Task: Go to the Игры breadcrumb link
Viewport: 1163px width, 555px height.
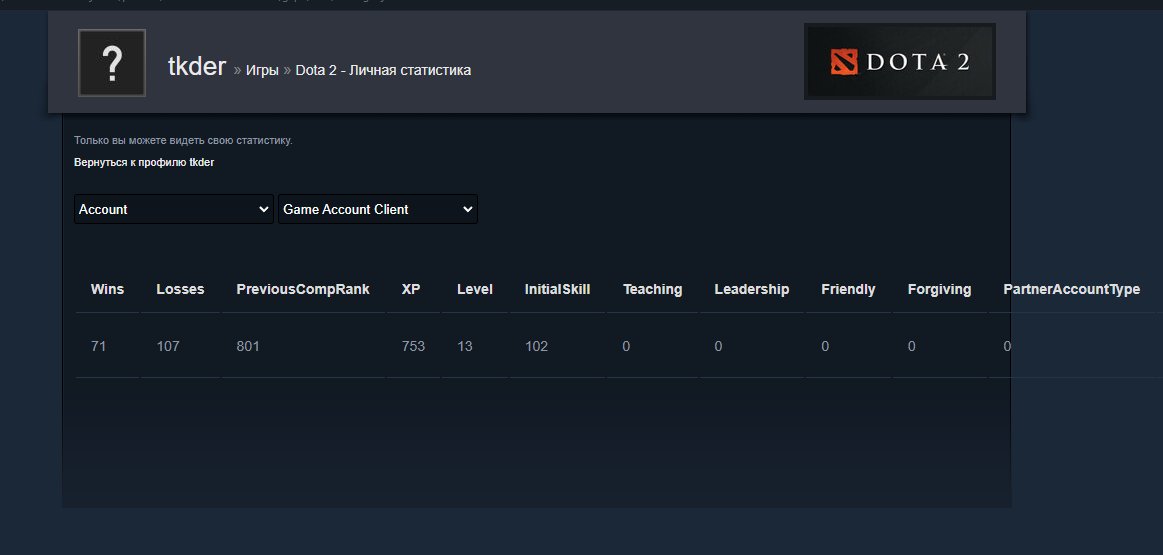Action: (x=262, y=70)
